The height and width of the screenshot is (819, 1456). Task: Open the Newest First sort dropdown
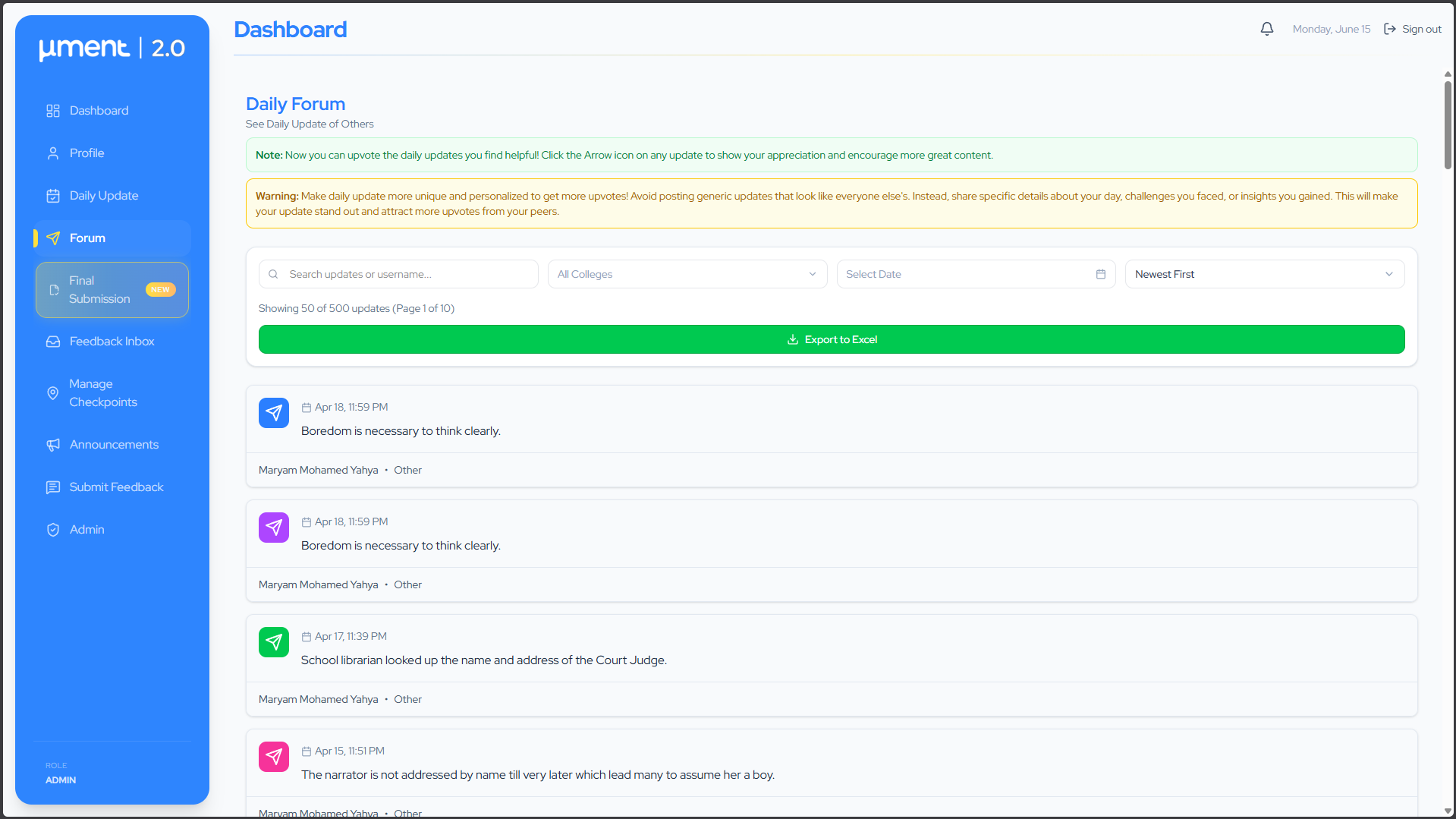coord(1264,274)
